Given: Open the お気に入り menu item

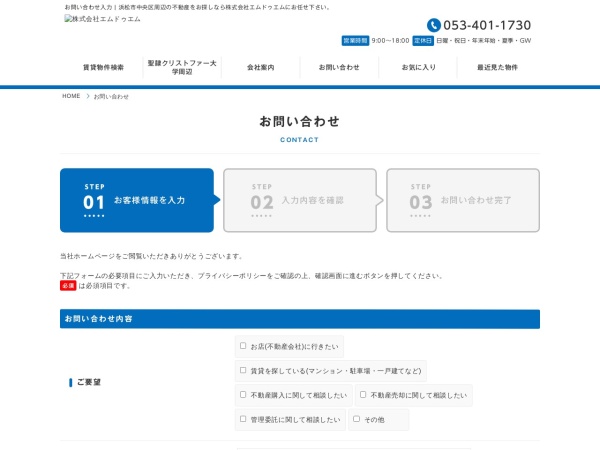Looking at the screenshot, I should [418, 67].
